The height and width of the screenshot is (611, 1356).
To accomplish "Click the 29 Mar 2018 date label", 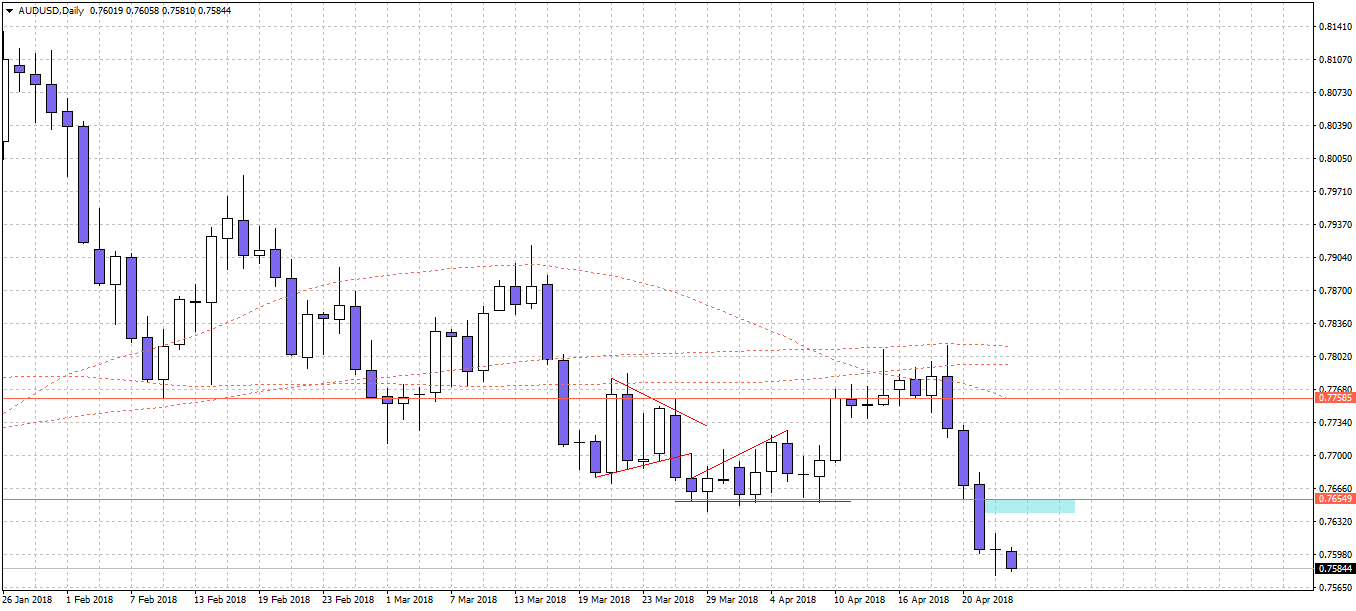I will pyautogui.click(x=732, y=600).
